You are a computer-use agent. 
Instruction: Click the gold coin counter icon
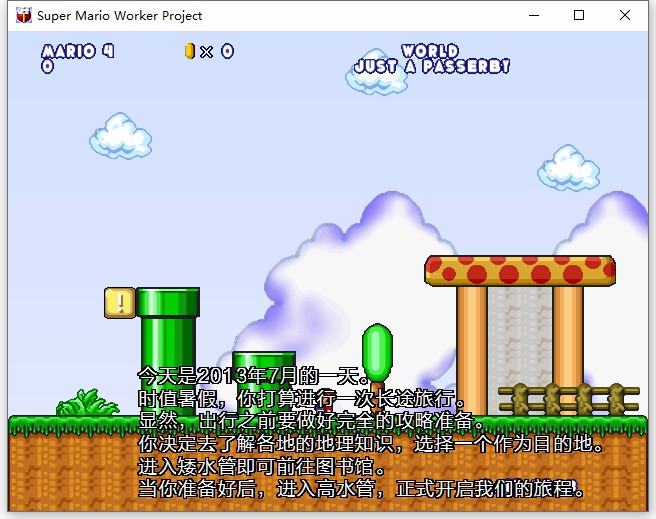tap(190, 51)
